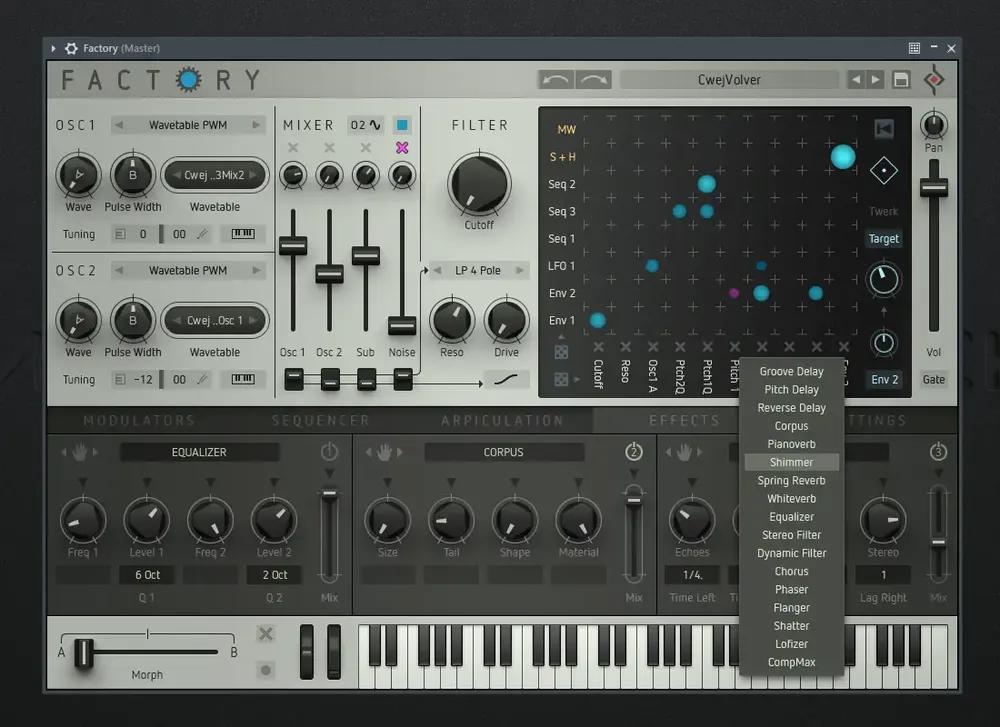Image resolution: width=1000 pixels, height=727 pixels.
Task: Open LP 4 Pole filter type selector
Action: pos(478,270)
